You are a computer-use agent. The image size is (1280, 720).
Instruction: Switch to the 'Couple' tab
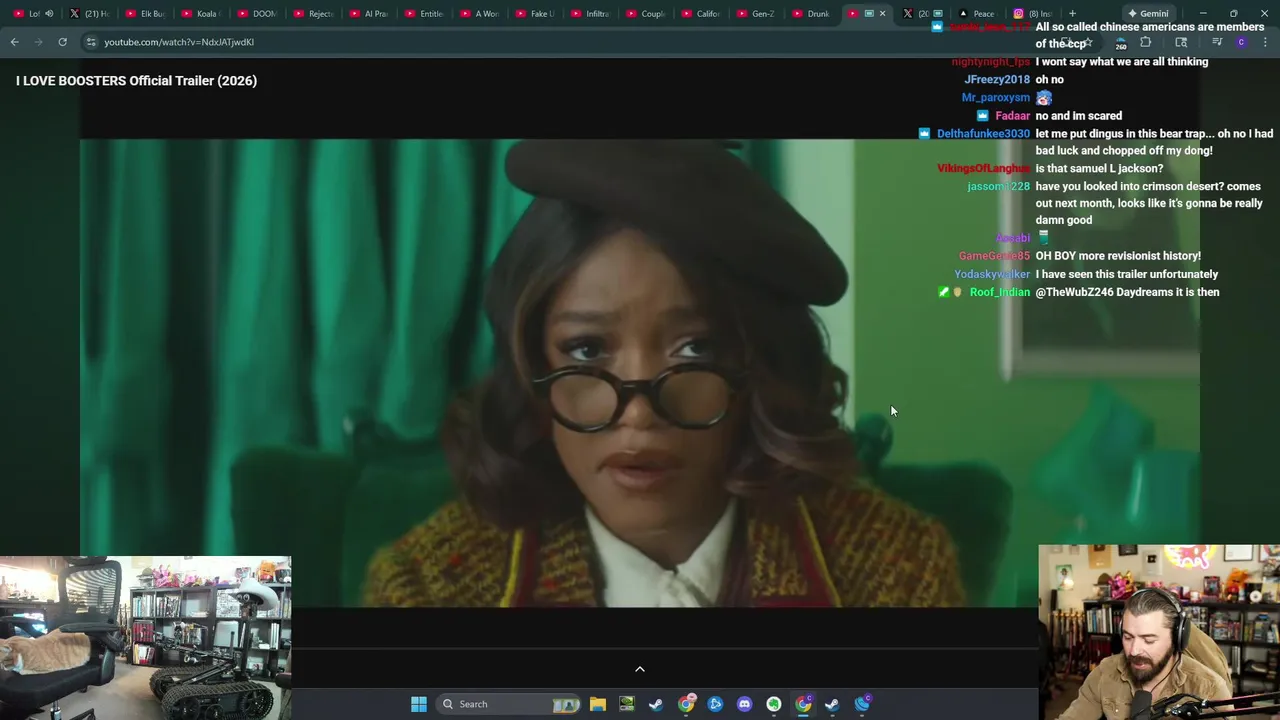tap(646, 14)
